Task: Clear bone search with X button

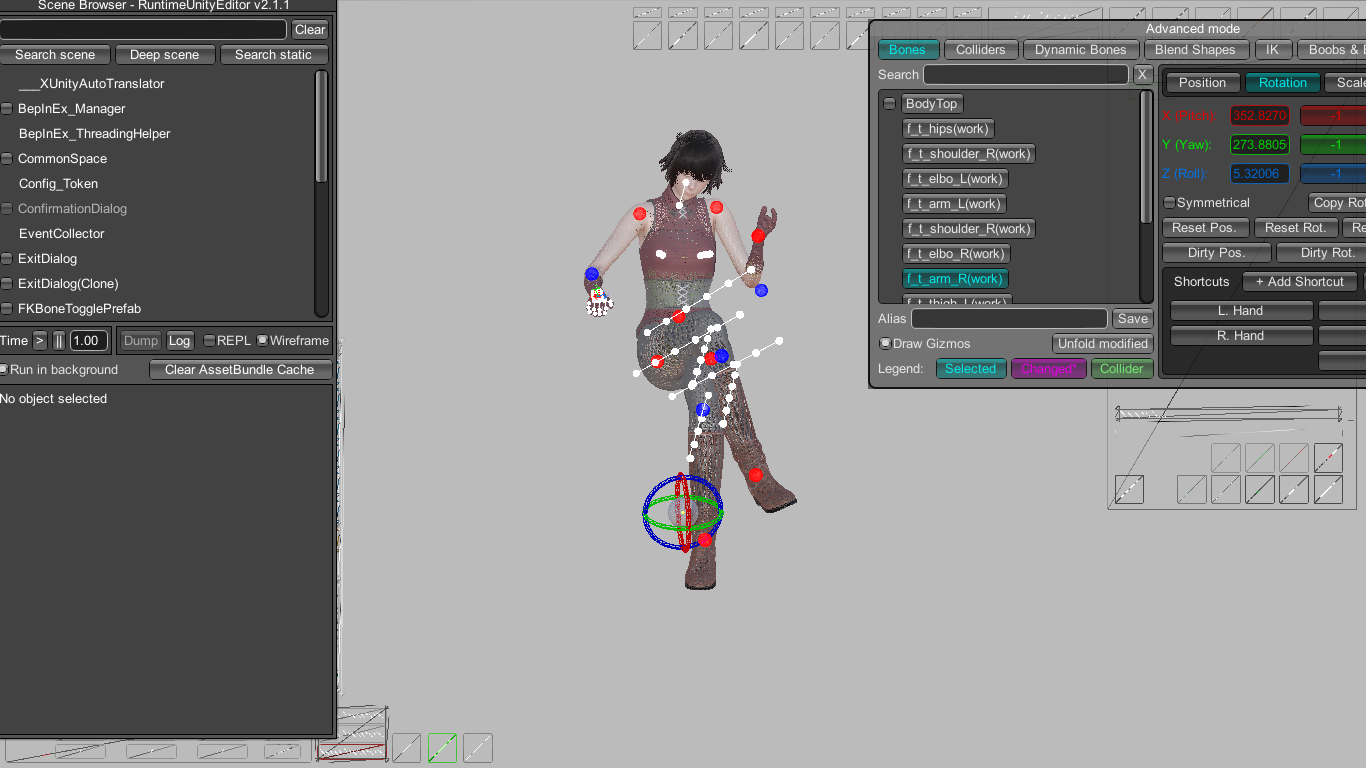Action: pos(1143,75)
